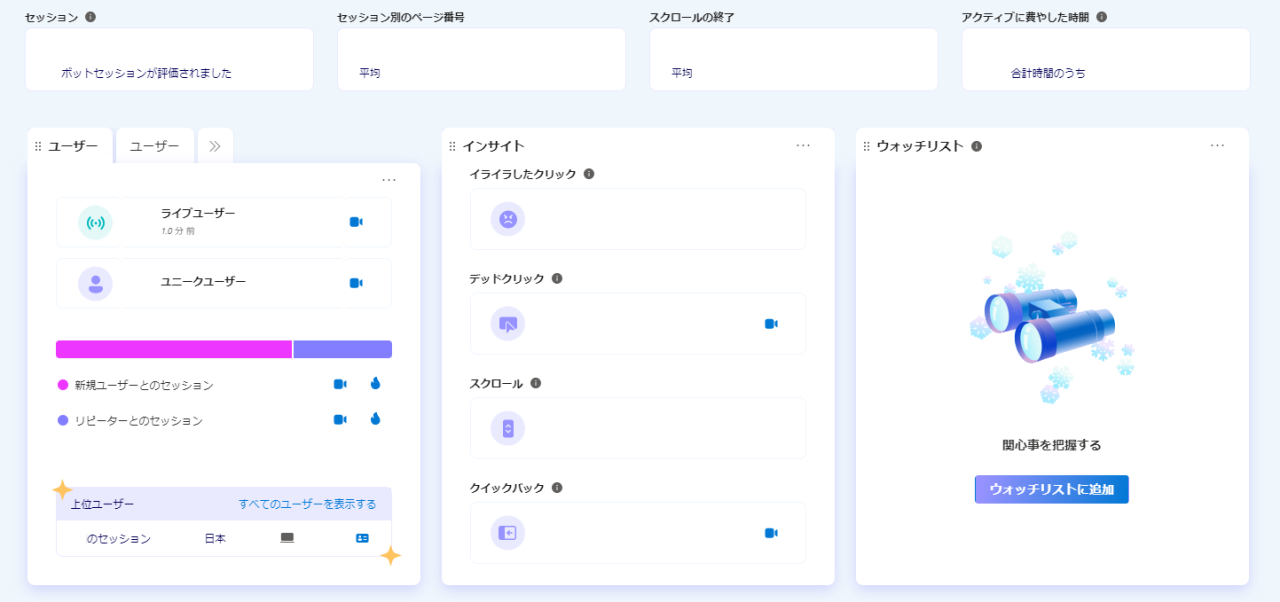
Task: Click the info icon next to クイックバック
Action: click(557, 488)
